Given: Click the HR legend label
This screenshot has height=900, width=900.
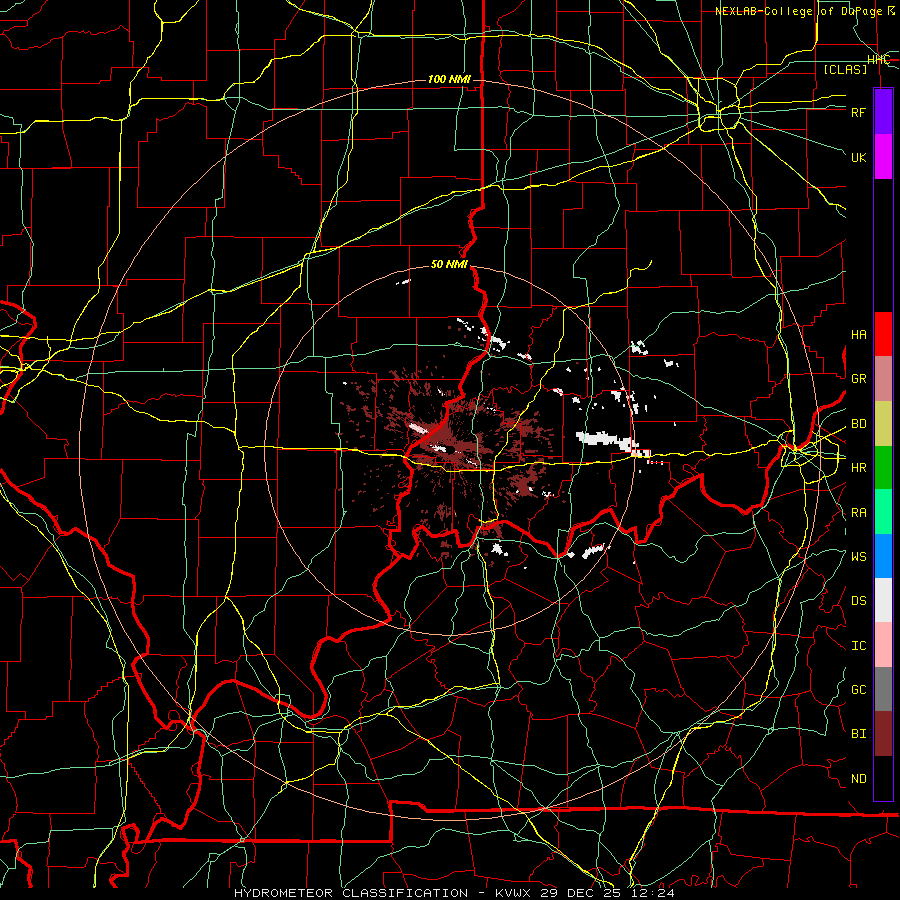Looking at the screenshot, I should coord(859,467).
